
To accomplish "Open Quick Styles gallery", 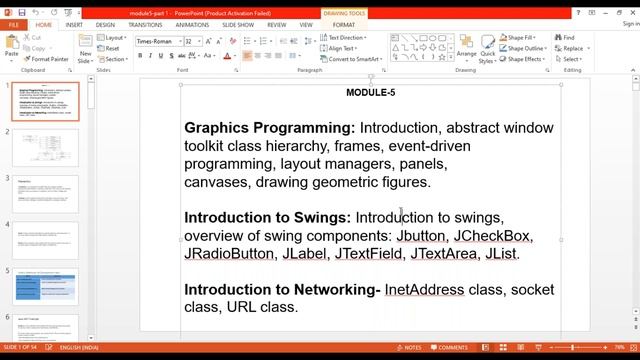I will coord(488,49).
